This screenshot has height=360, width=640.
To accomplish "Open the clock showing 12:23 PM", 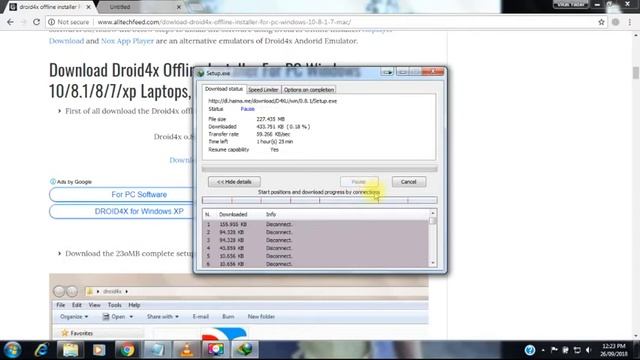I will coord(614,350).
